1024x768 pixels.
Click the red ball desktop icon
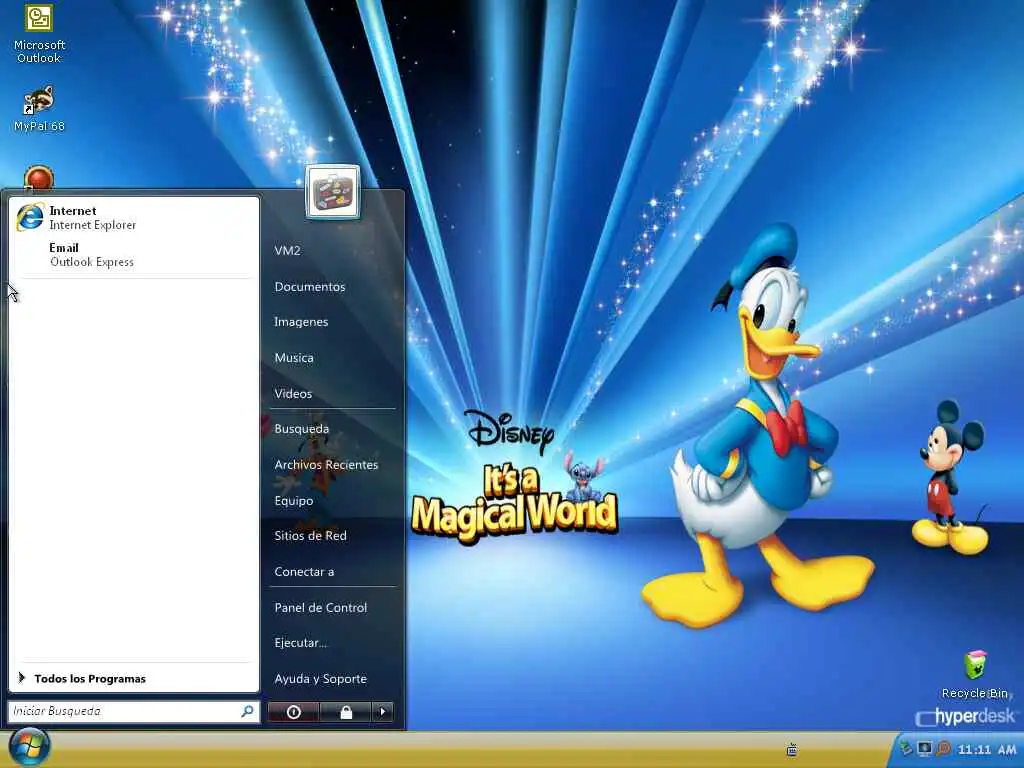pos(39,178)
